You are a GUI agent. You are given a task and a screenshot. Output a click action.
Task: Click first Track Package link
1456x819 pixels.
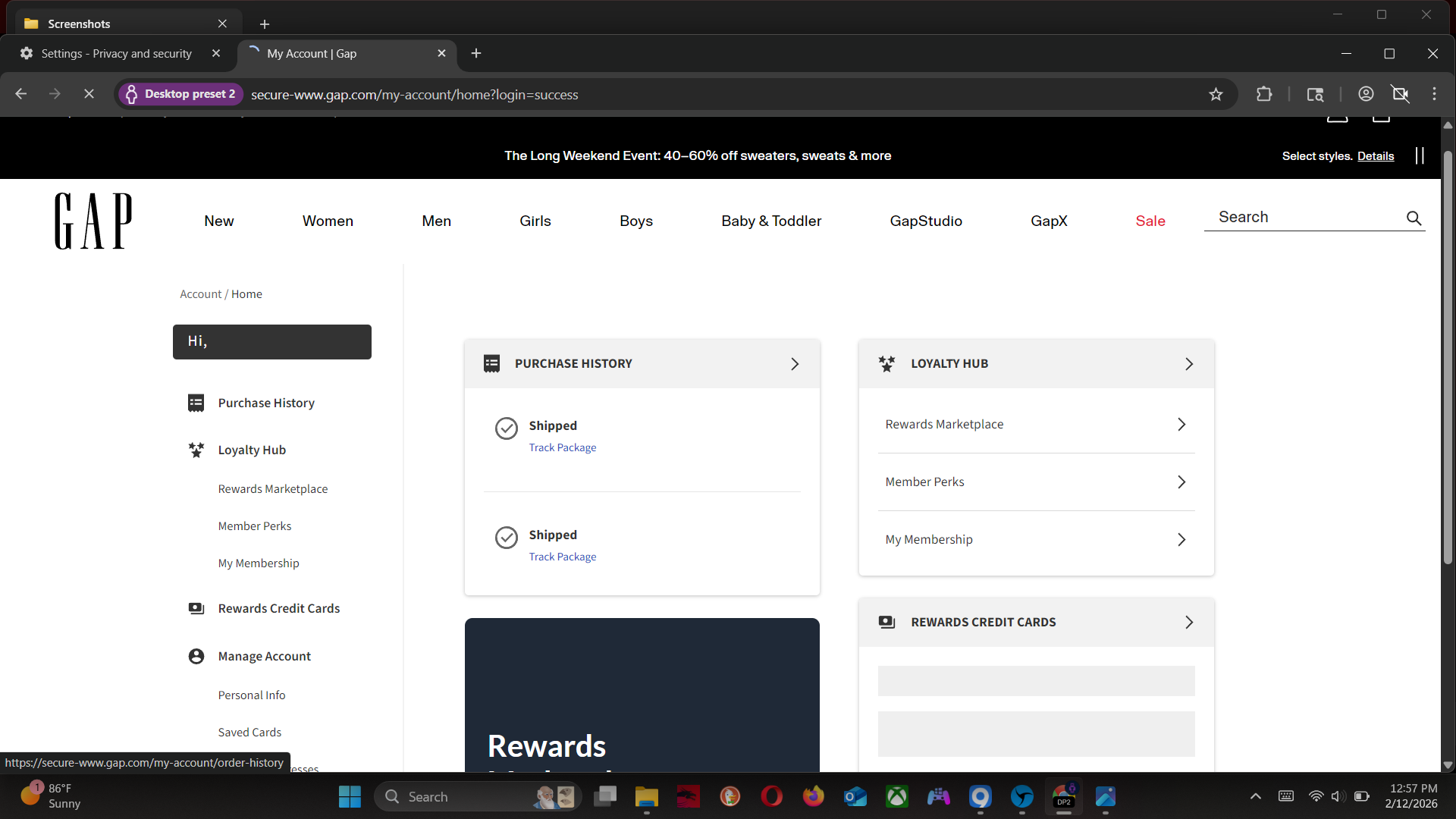point(562,447)
